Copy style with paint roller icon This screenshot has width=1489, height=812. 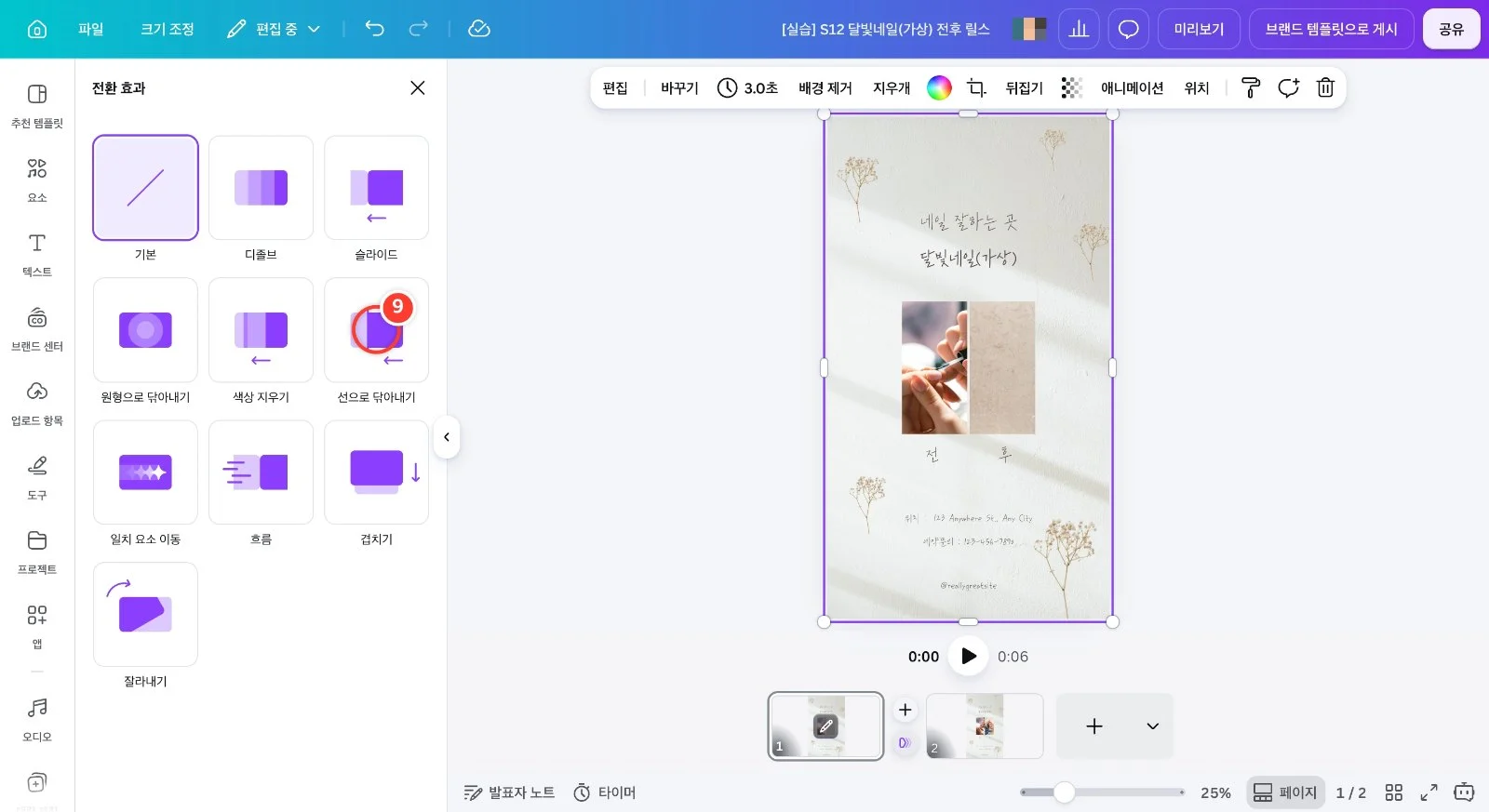pos(1251,87)
